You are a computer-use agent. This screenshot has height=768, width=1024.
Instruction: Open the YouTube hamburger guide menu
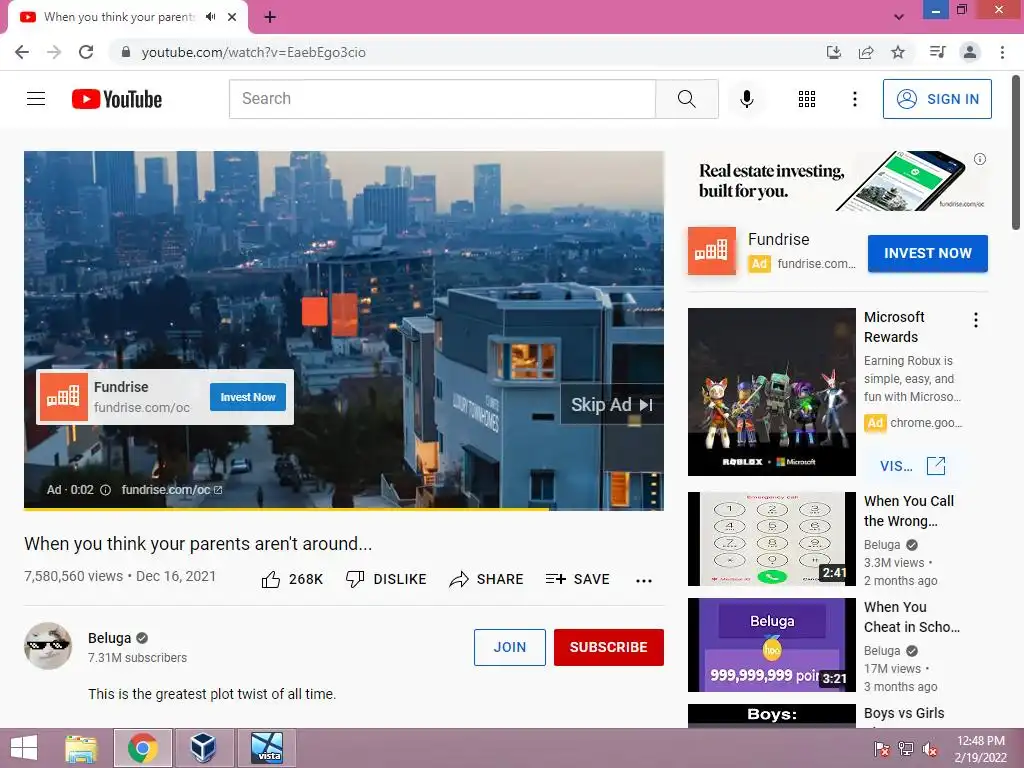[x=36, y=99]
